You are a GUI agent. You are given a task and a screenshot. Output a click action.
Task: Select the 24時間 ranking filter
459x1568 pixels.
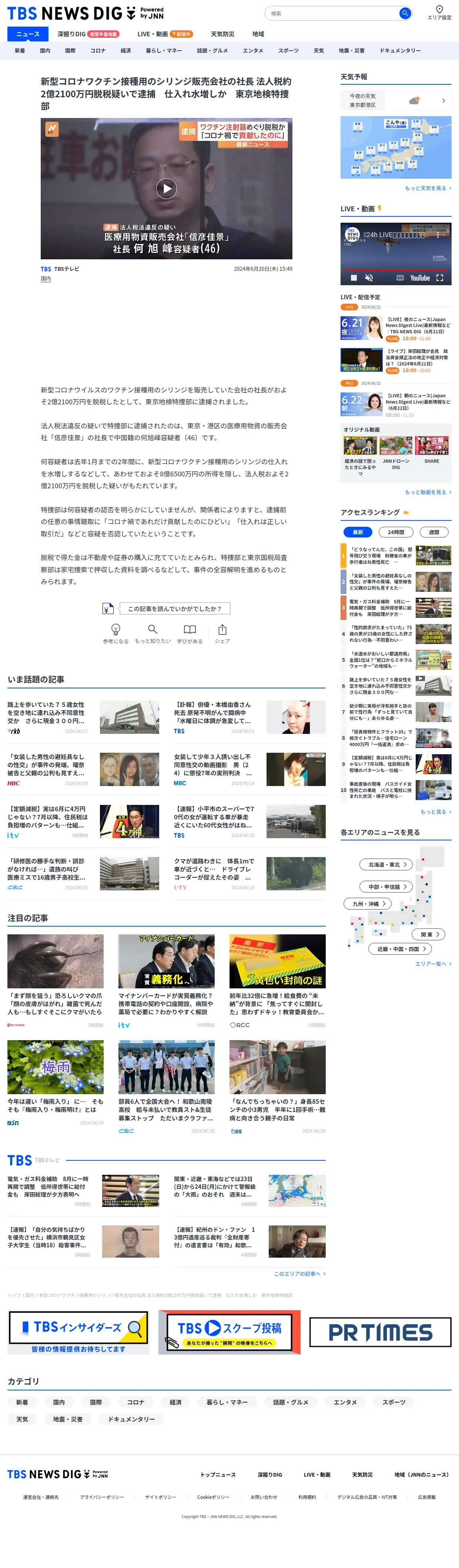[x=396, y=532]
